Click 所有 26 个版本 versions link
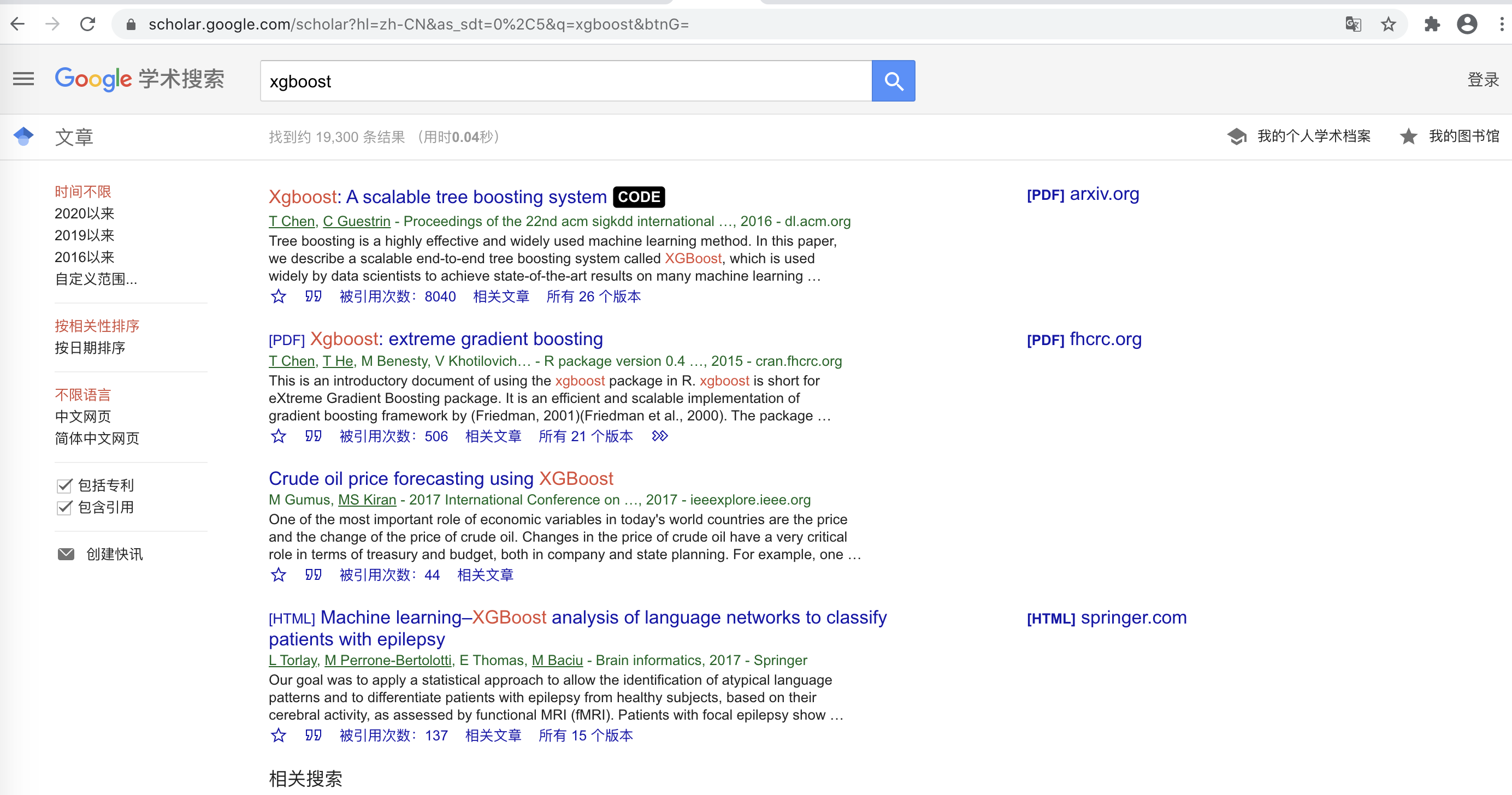The width and height of the screenshot is (1512, 795). [x=593, y=297]
